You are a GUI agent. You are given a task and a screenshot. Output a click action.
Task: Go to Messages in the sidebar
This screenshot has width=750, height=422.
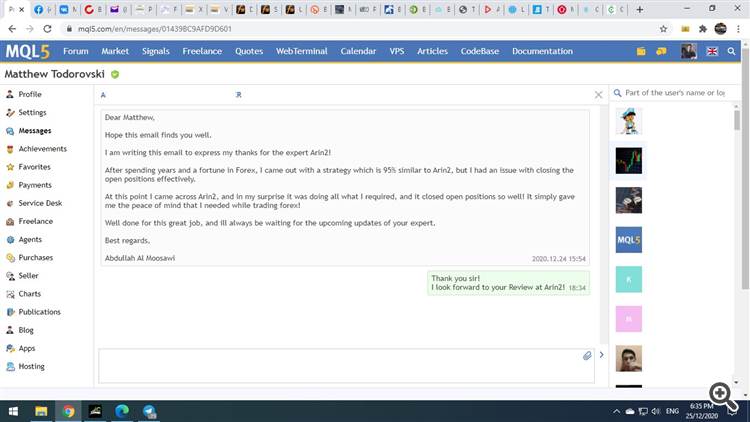point(29,131)
